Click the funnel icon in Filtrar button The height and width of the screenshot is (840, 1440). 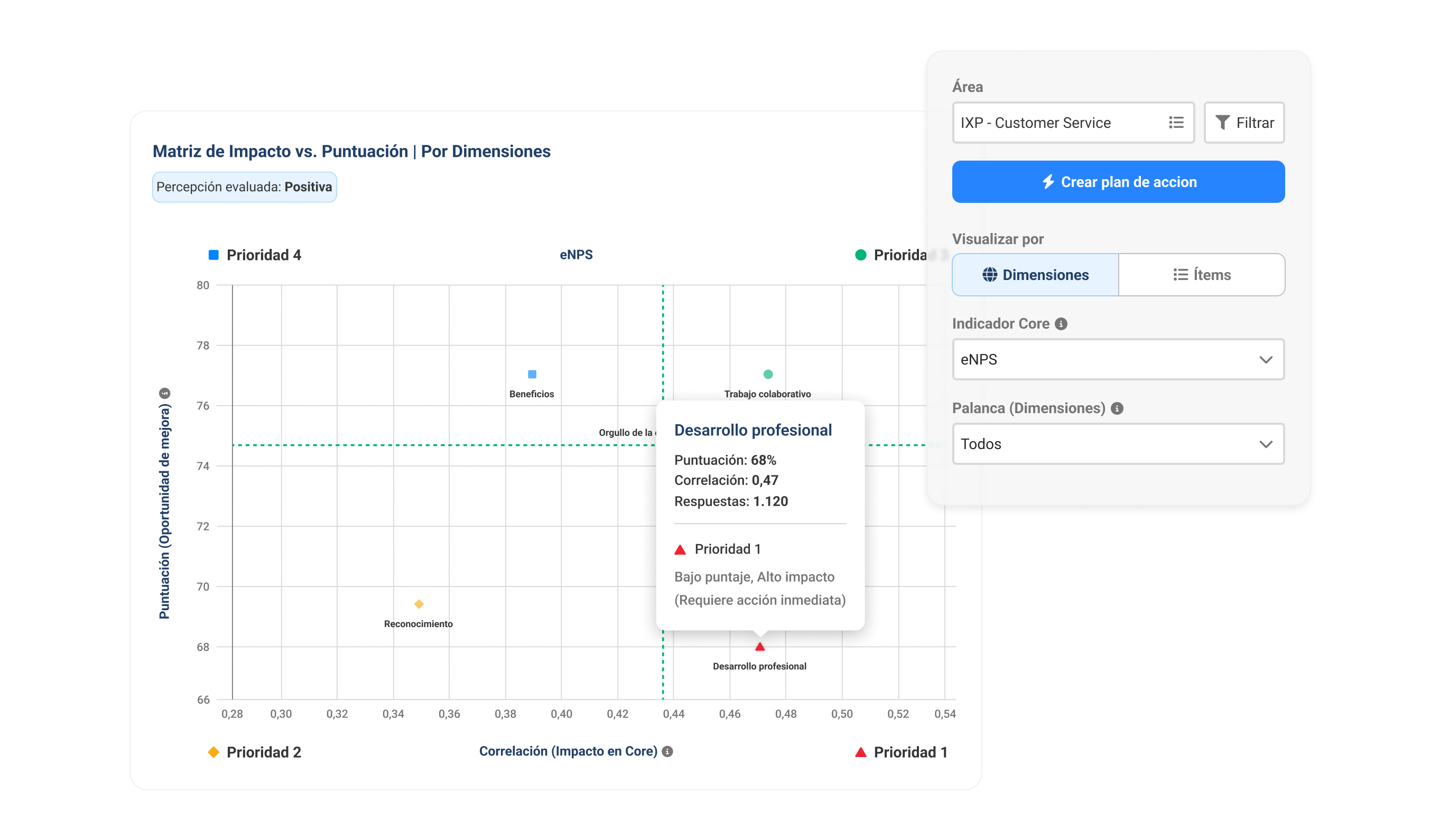pos(1222,122)
